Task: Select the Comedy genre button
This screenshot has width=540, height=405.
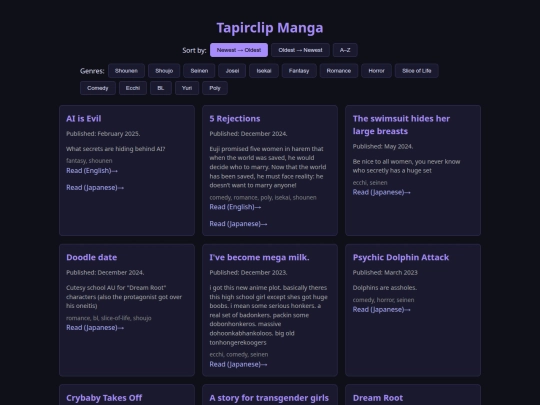Action: tap(98, 88)
